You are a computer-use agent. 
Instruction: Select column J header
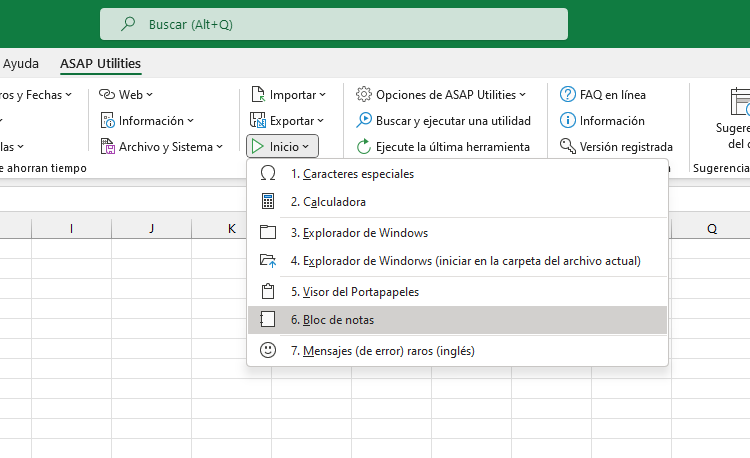151,229
